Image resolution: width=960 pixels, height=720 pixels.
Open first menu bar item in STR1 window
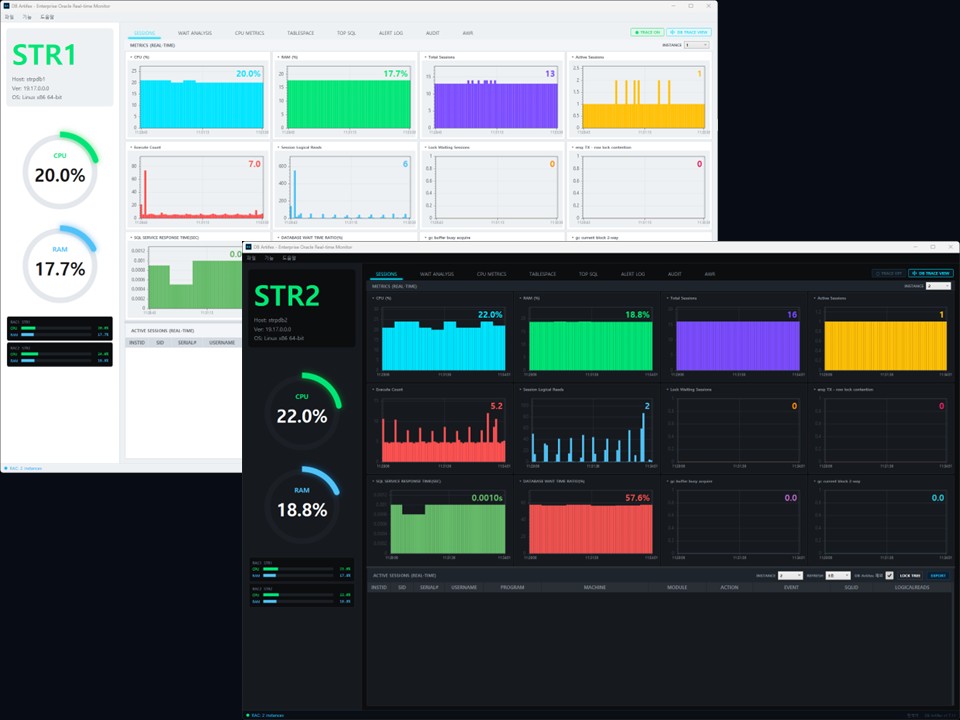click(x=9, y=17)
